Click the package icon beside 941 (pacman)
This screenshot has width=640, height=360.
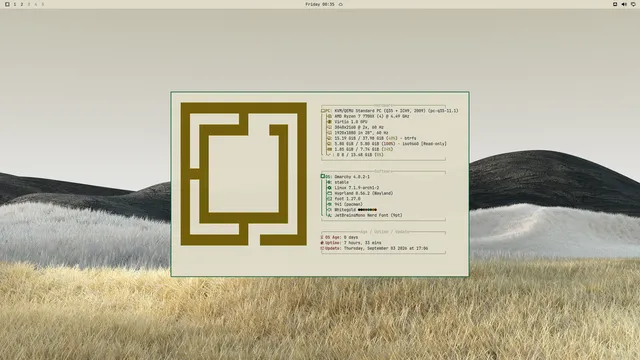(329, 204)
